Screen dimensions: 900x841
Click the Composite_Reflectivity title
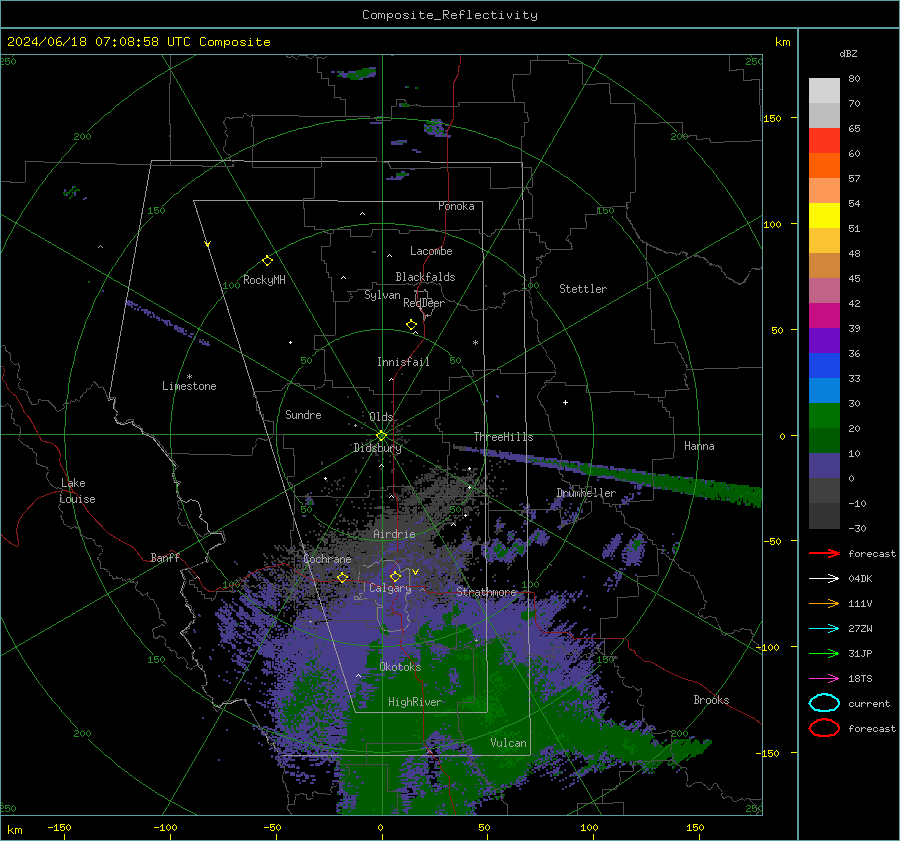(450, 15)
